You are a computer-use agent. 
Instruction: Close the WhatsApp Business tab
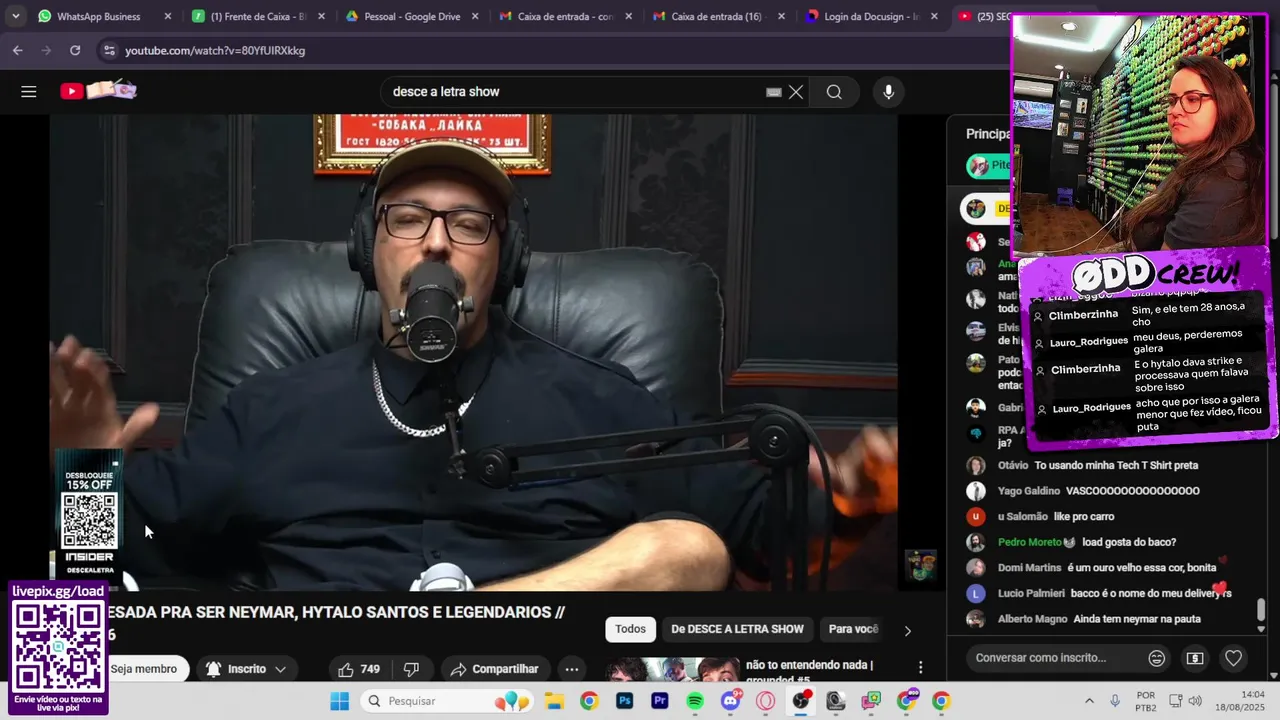[x=168, y=16]
